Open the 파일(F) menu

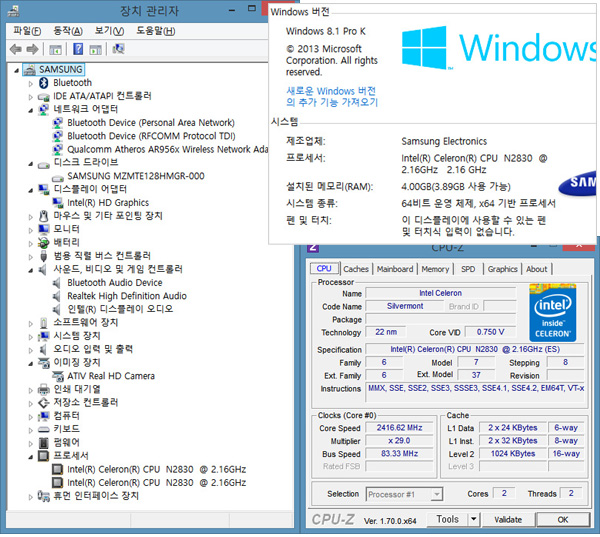[27, 31]
